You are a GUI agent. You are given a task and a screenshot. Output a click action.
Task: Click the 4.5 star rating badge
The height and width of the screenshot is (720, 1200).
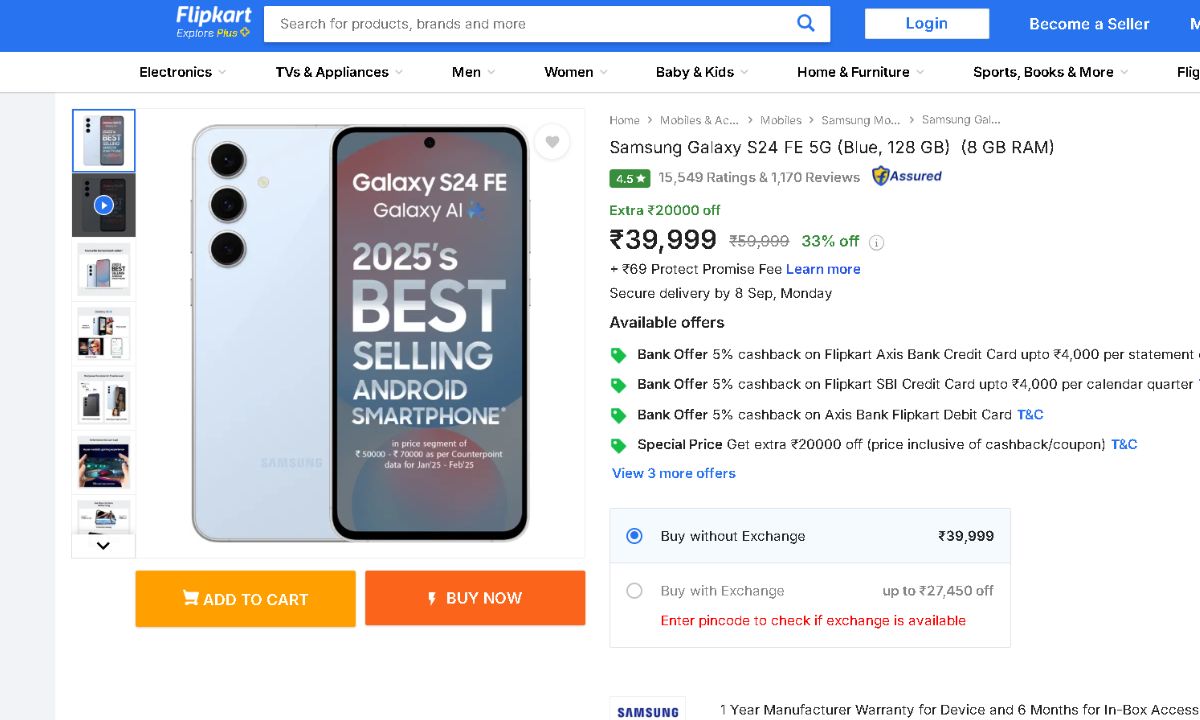[x=630, y=178]
